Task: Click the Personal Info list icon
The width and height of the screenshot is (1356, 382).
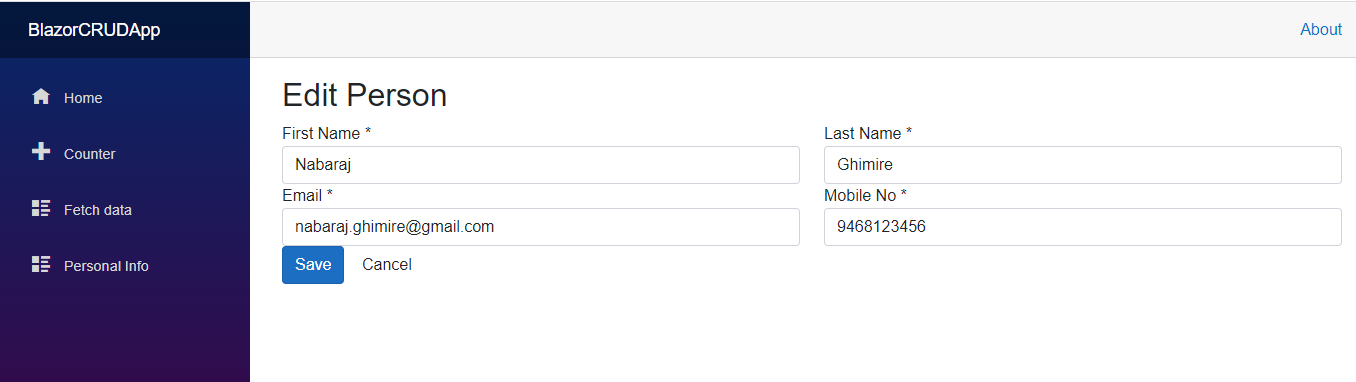Action: (41, 264)
